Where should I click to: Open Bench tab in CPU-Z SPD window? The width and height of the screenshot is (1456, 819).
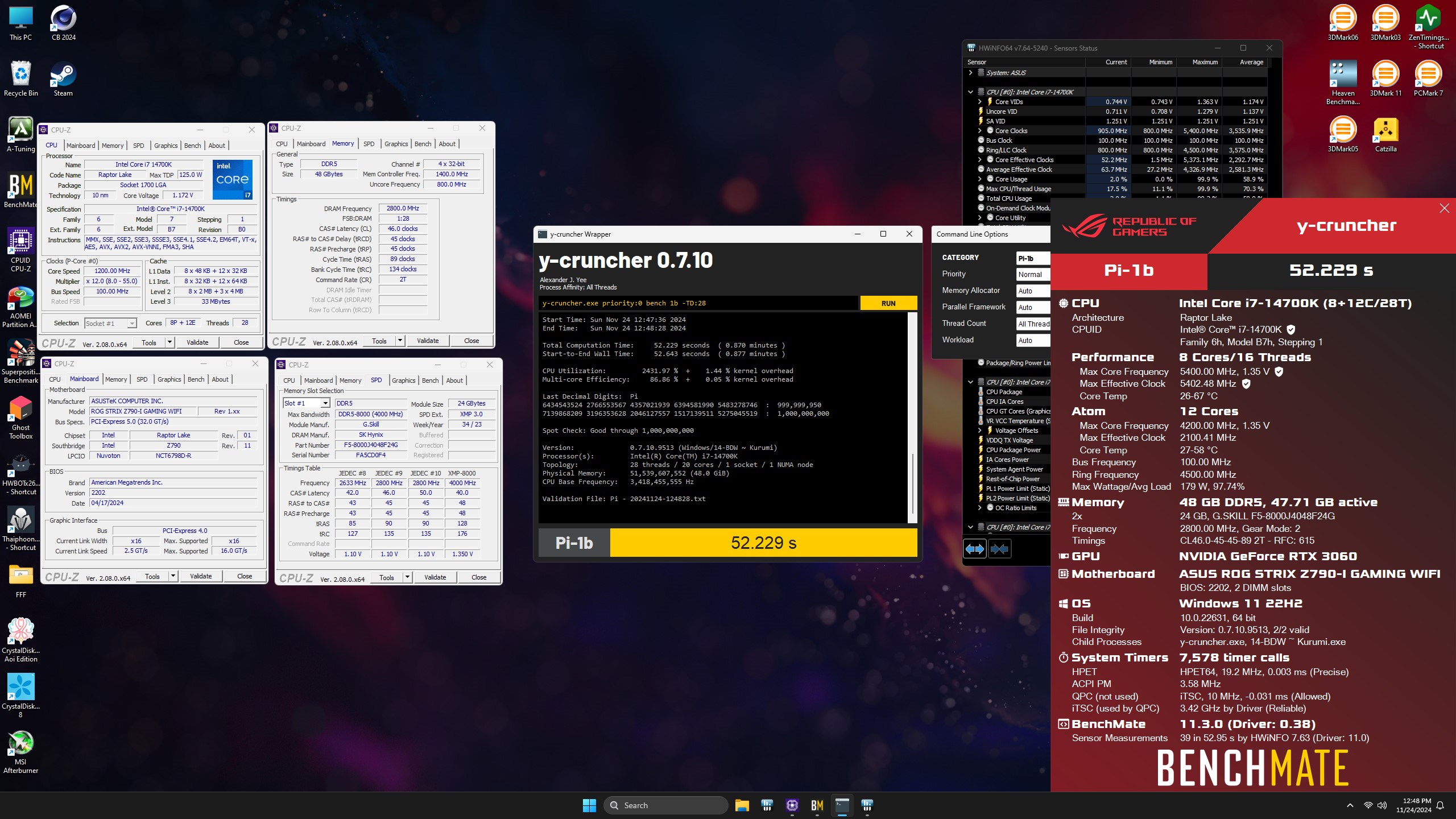pyautogui.click(x=430, y=380)
